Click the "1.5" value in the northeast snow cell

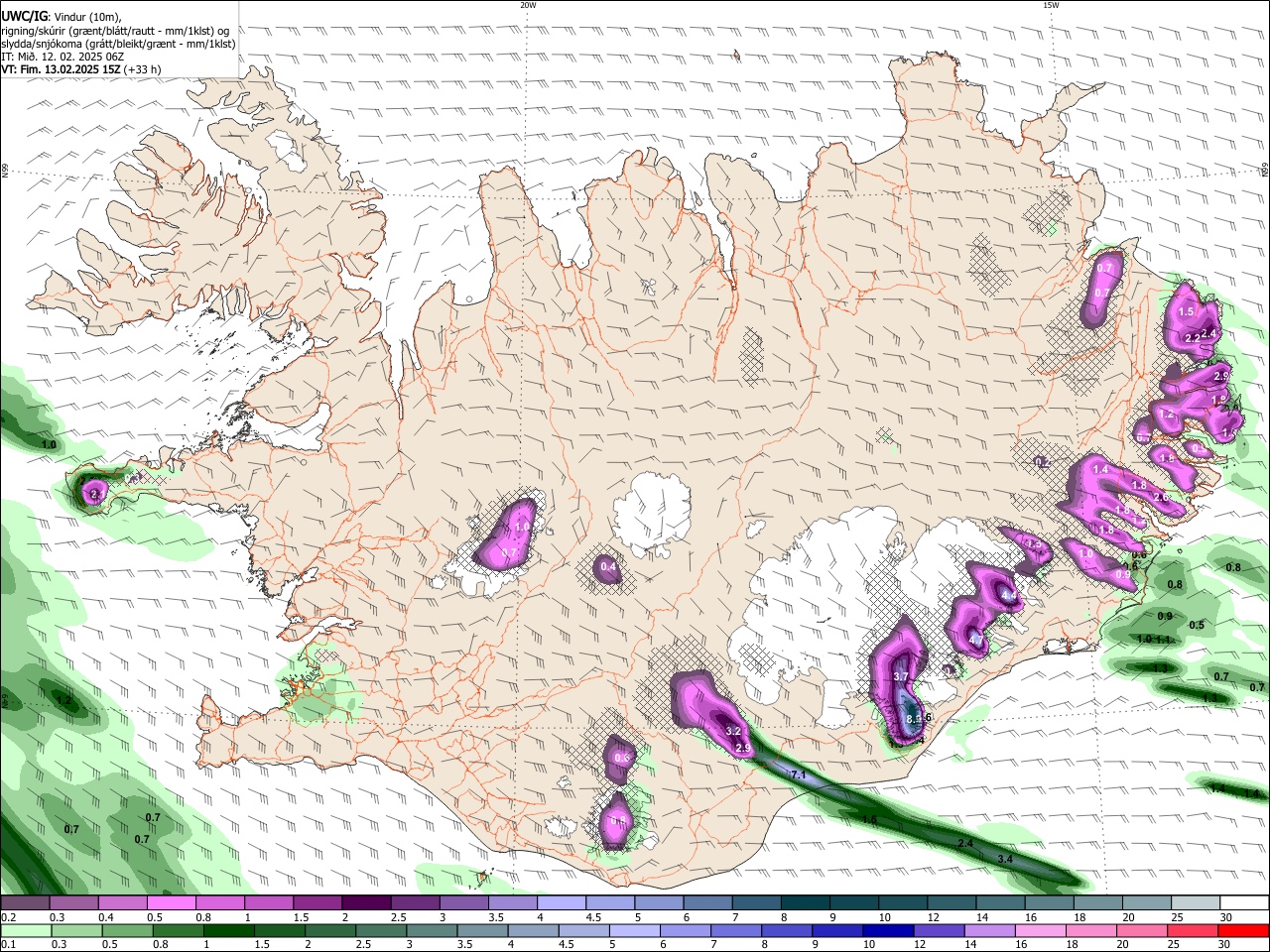coord(1186,311)
